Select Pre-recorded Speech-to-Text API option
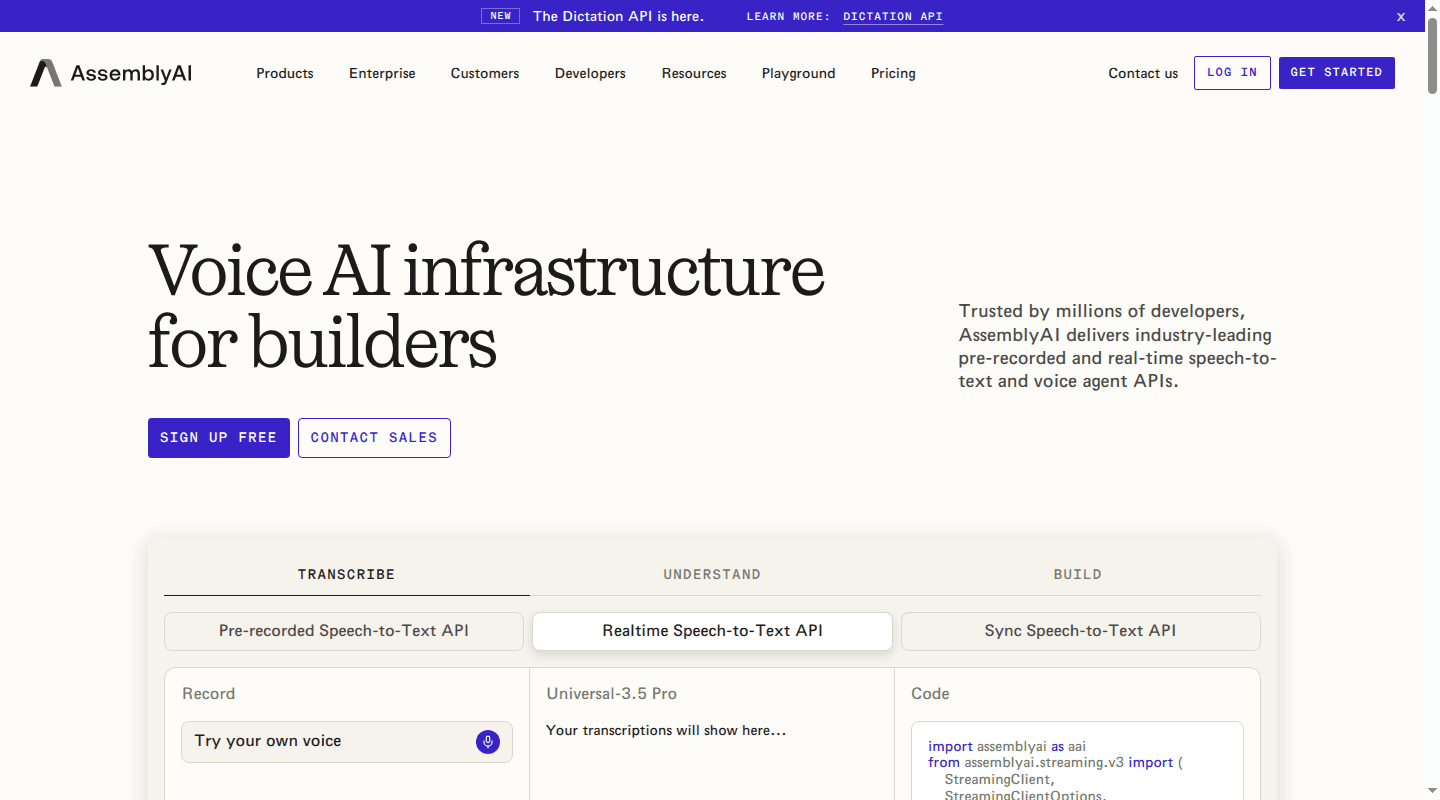 [x=344, y=631]
